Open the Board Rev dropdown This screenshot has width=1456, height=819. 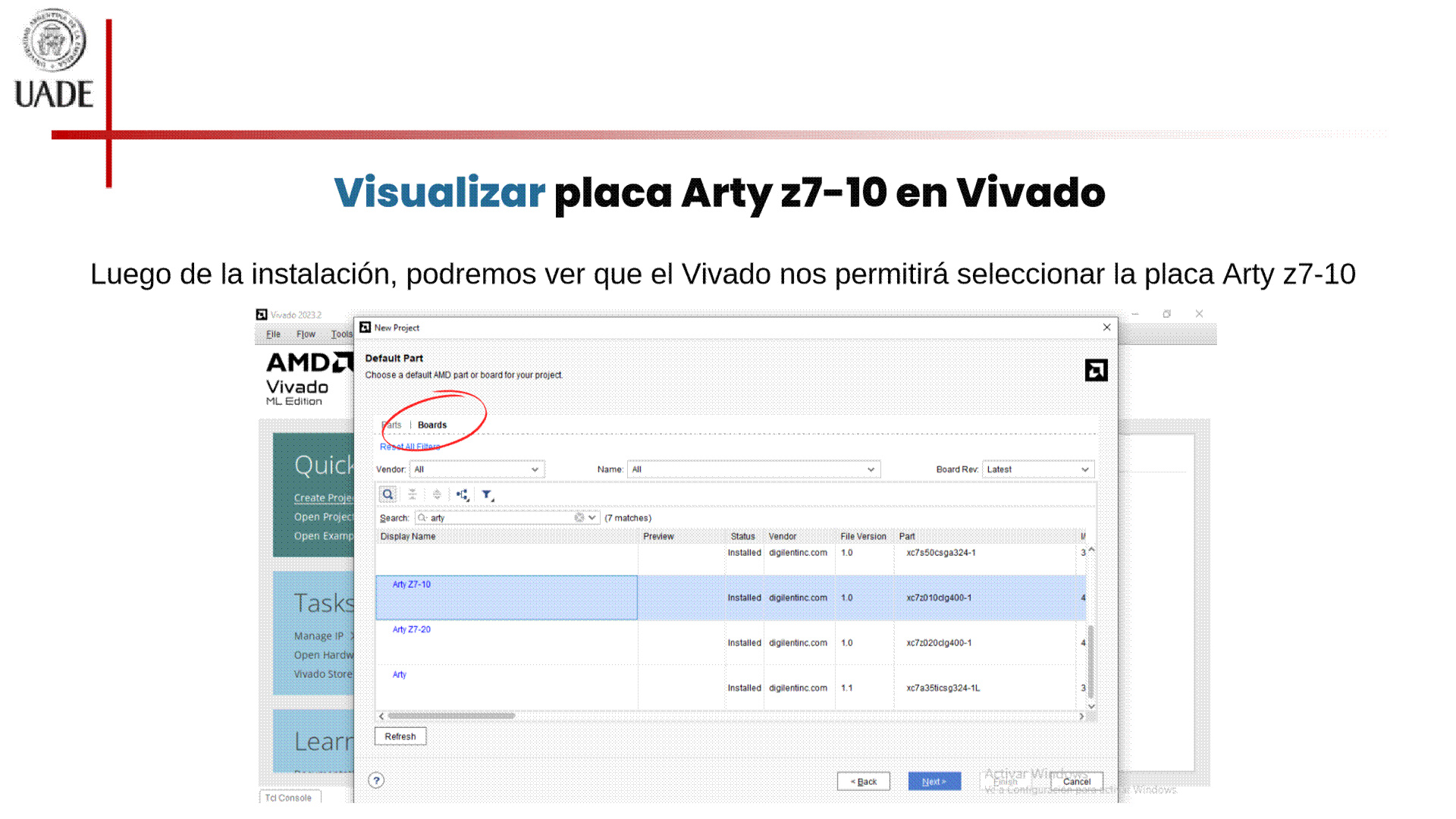click(x=1037, y=469)
